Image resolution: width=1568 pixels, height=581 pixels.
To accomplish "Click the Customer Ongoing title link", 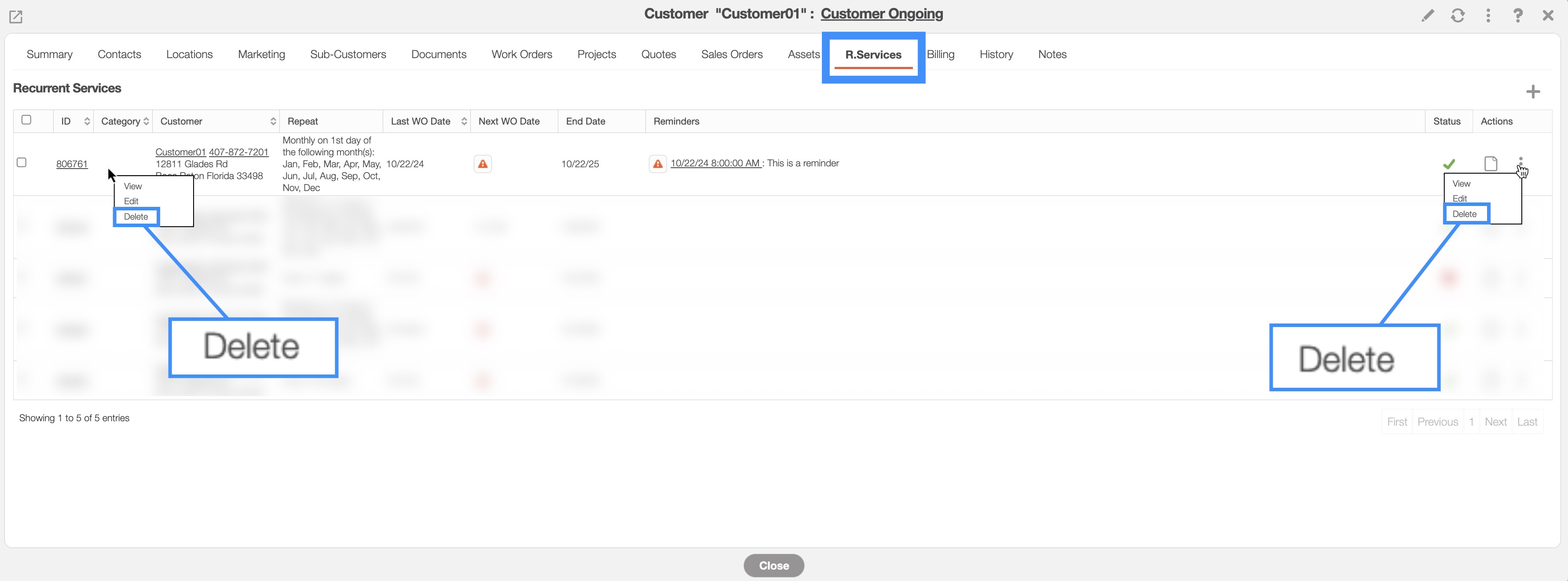I will [881, 14].
